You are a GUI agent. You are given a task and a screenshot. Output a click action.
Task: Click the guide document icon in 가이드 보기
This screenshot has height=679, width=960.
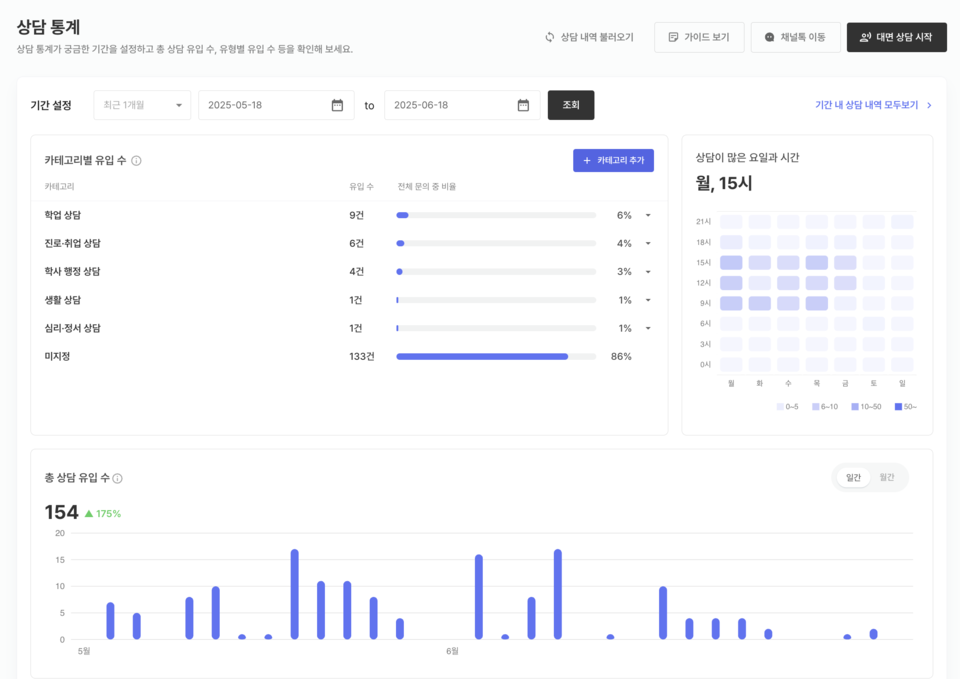coord(673,37)
